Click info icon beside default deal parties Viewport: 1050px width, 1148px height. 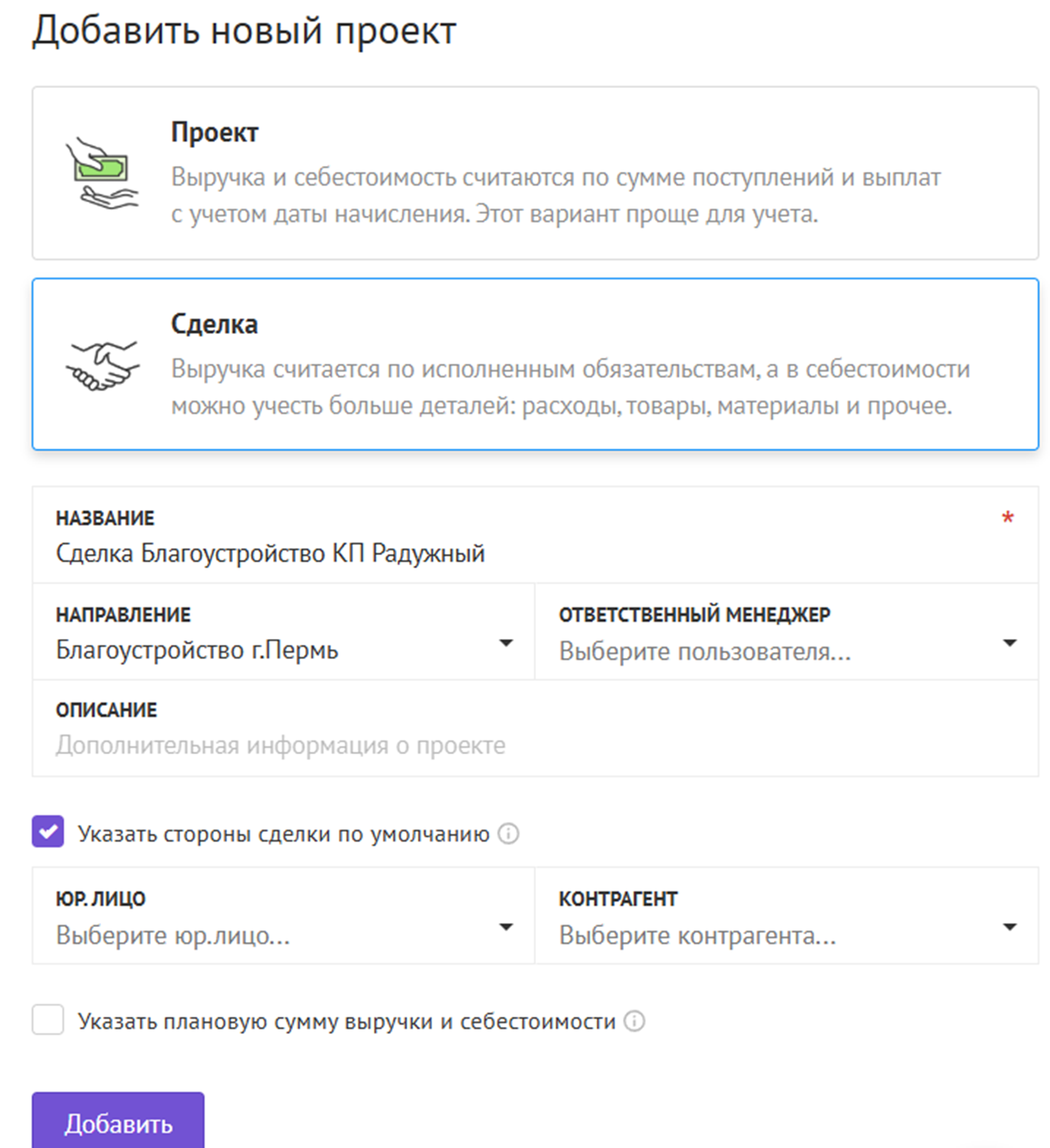508,834
